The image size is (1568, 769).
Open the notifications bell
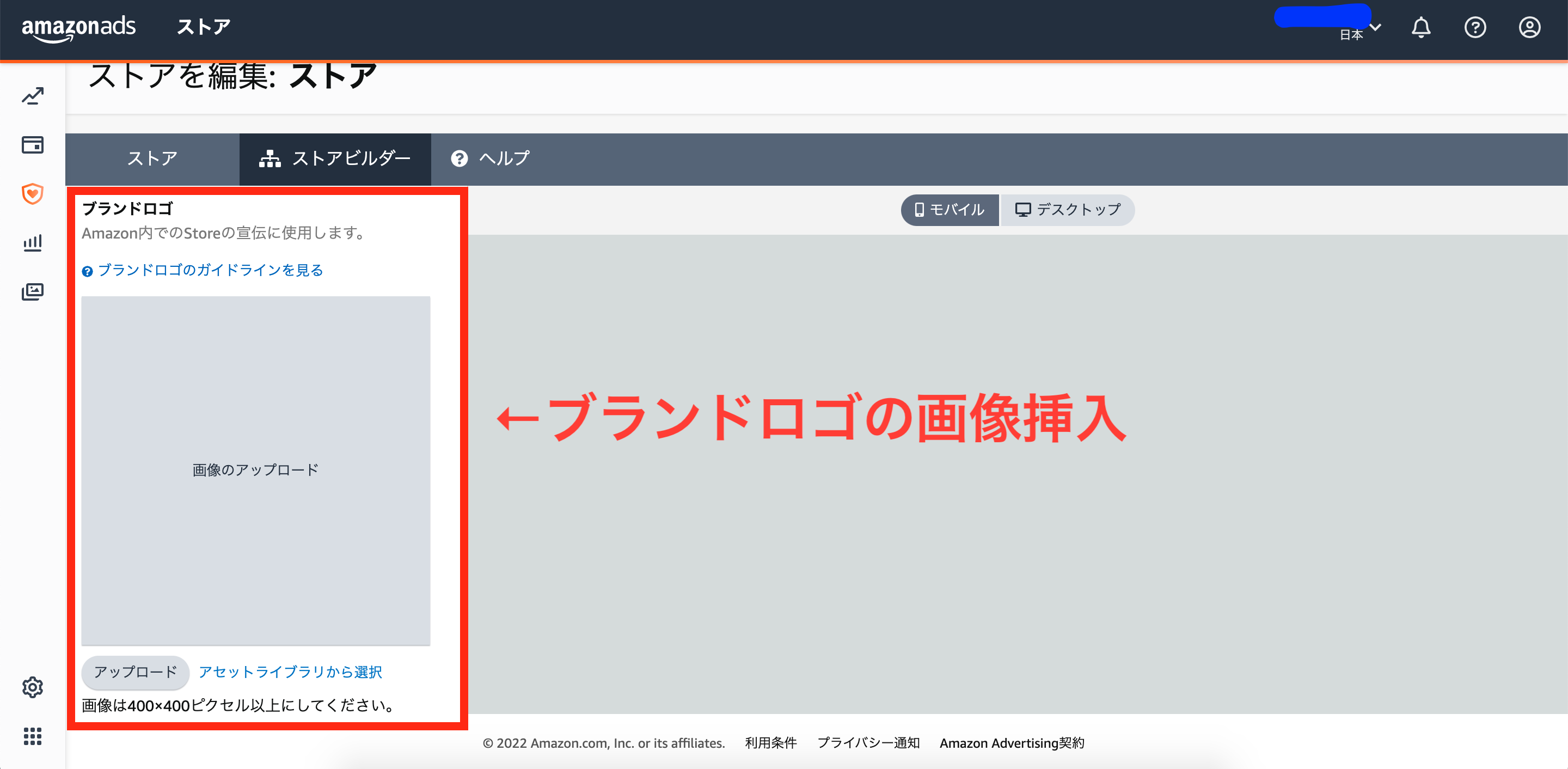pyautogui.click(x=1420, y=27)
